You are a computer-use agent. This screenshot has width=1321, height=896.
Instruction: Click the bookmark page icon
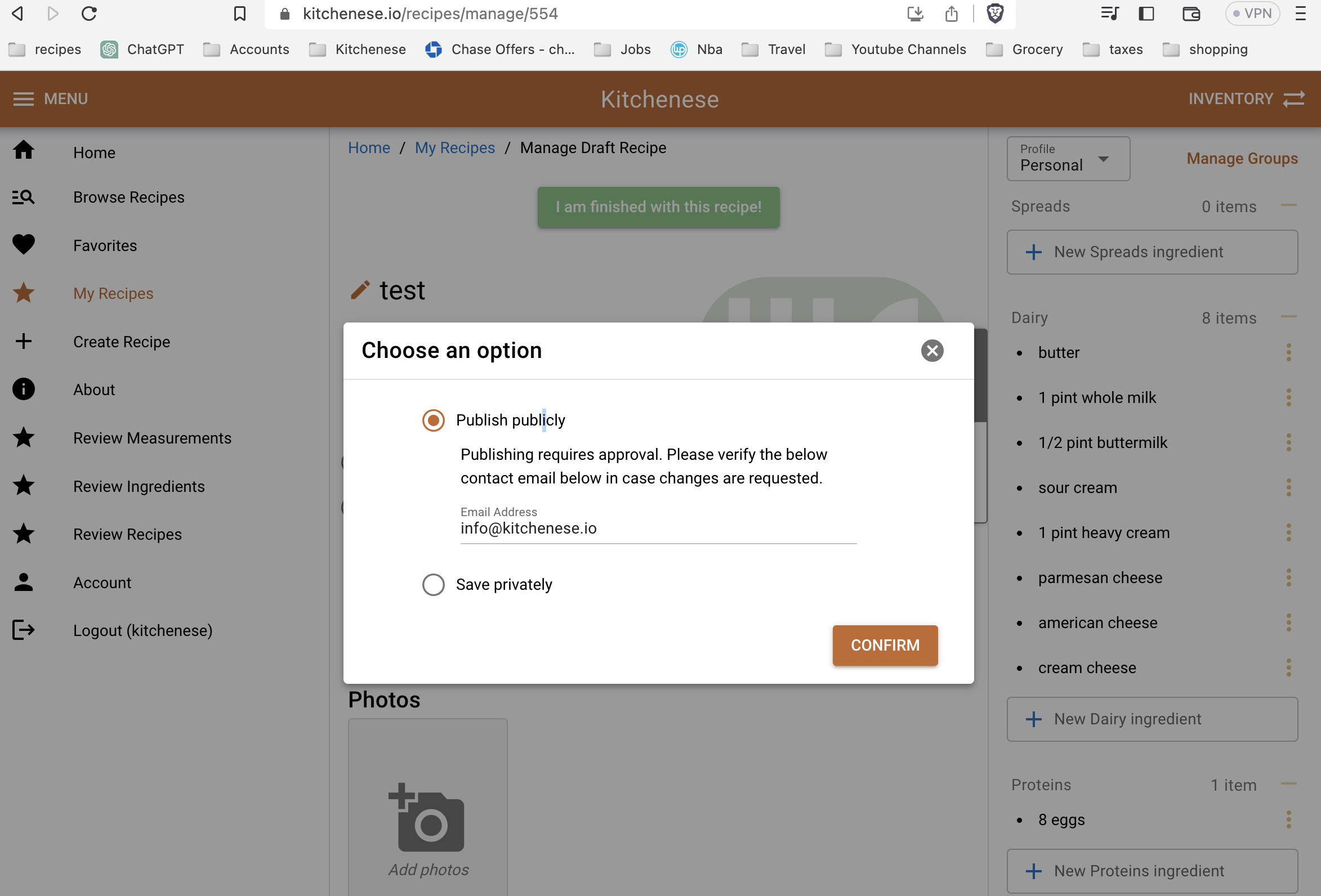pyautogui.click(x=240, y=13)
